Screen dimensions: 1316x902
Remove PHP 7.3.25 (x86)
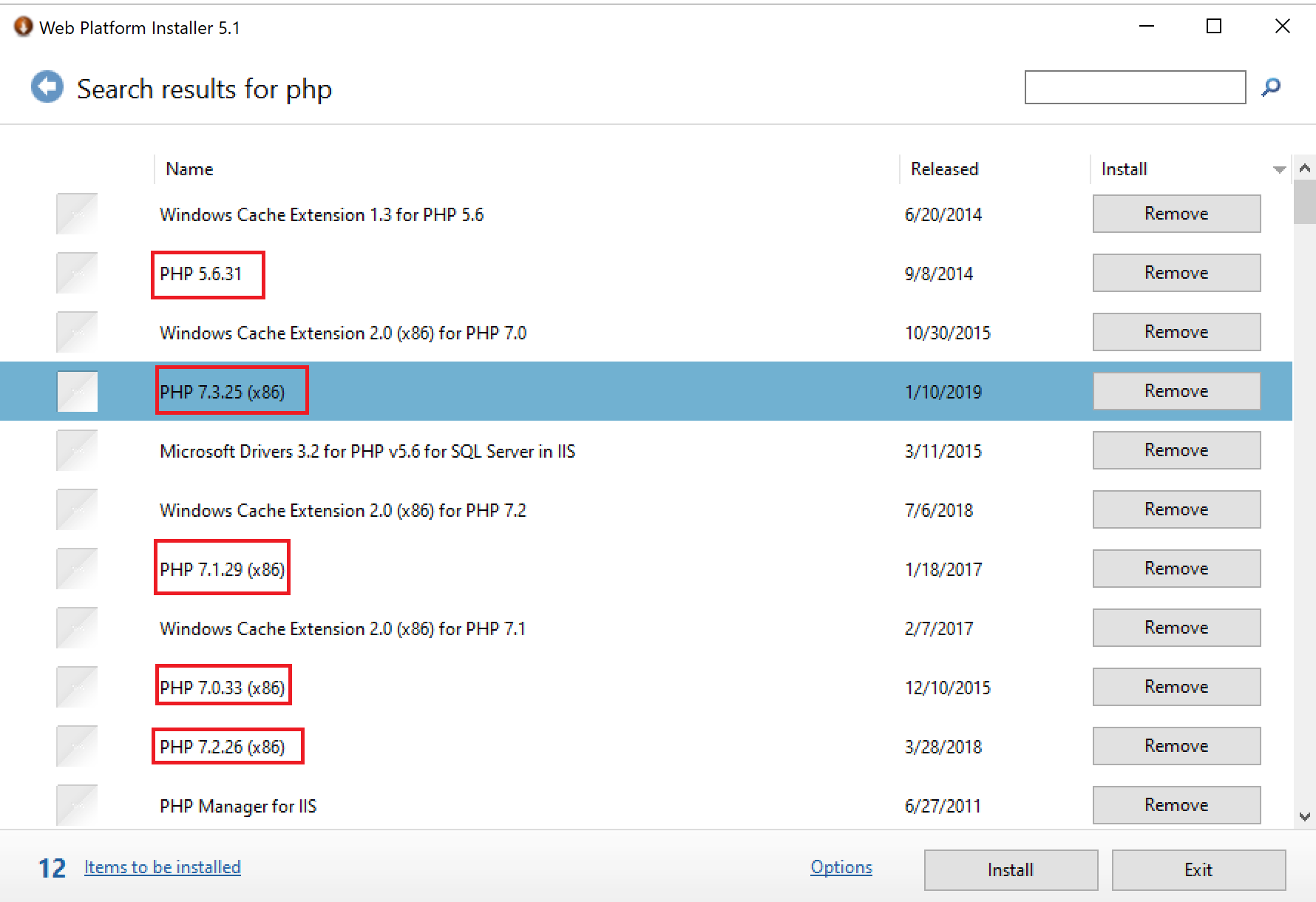point(1176,391)
